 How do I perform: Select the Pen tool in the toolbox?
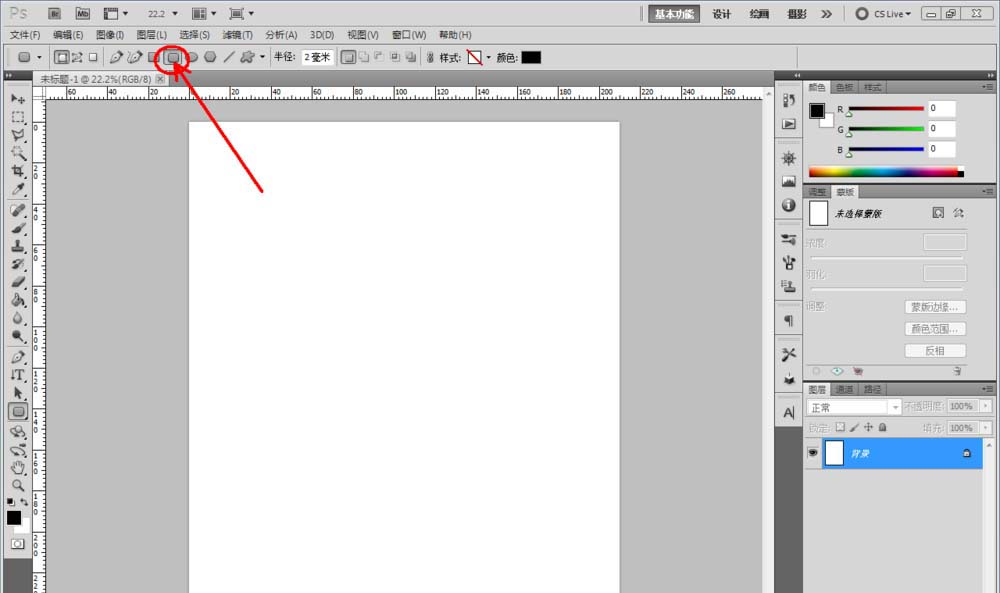click(x=18, y=357)
